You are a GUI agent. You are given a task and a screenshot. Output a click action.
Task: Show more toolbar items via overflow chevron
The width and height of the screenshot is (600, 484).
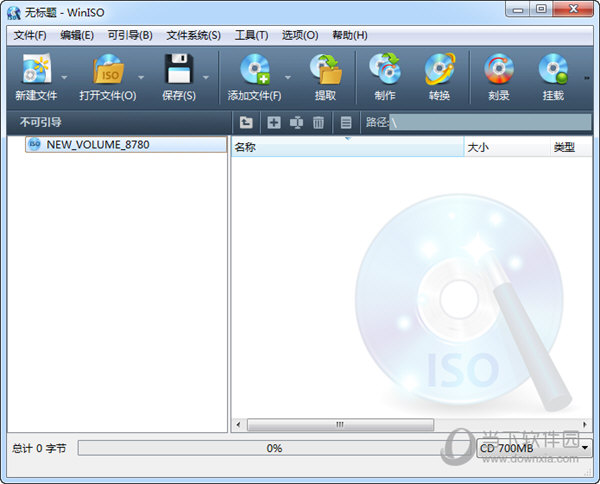pyautogui.click(x=587, y=78)
